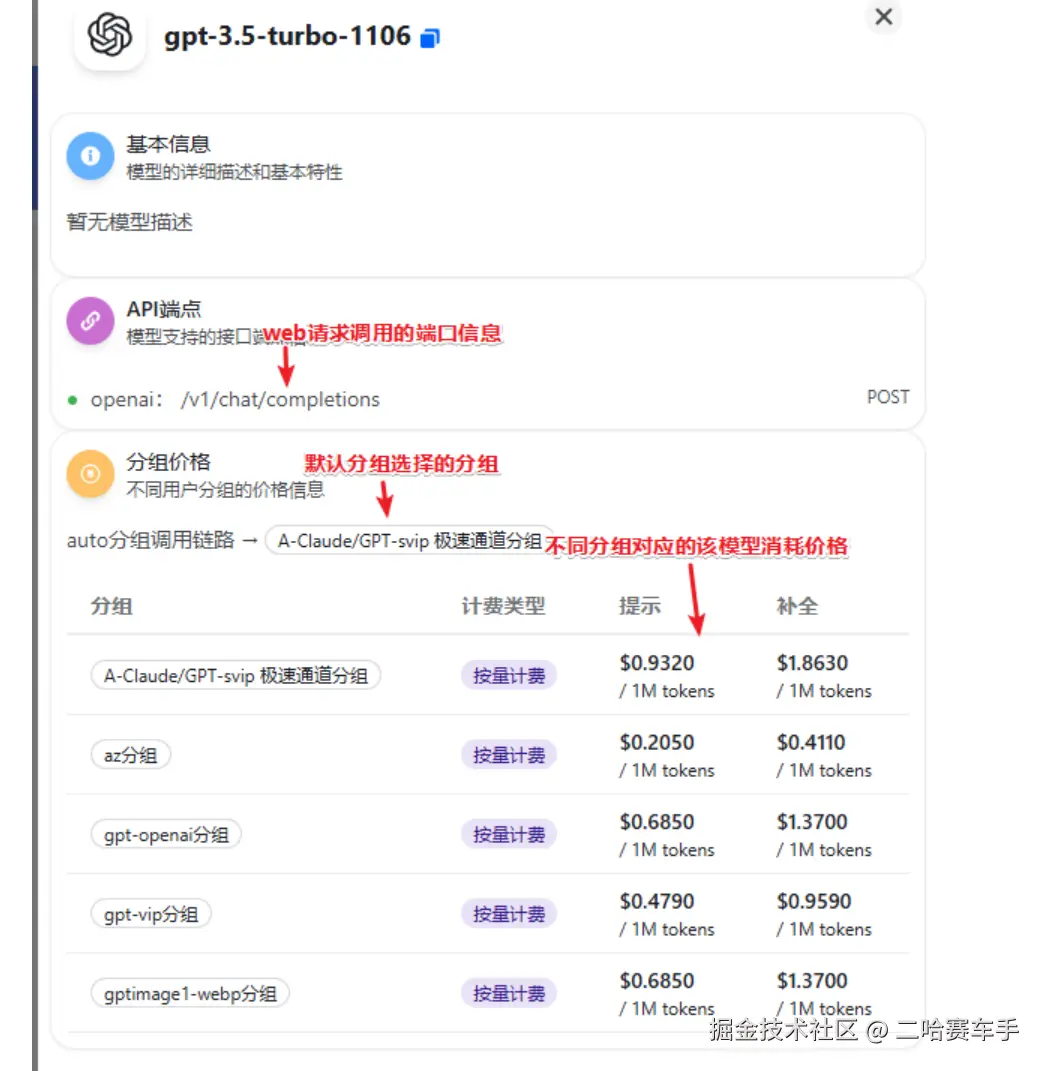Click the 提示 column header
Screen dimensions: 1047x1071
coord(640,606)
